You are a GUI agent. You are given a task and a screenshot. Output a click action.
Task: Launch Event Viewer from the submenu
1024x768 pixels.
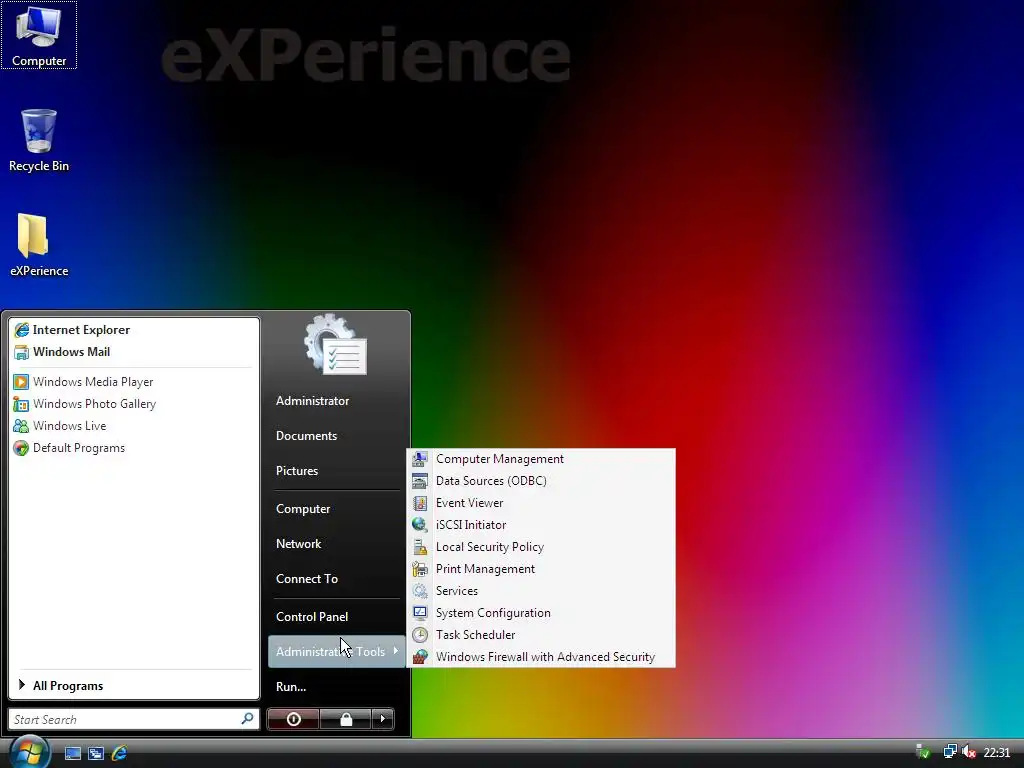tap(541, 503)
